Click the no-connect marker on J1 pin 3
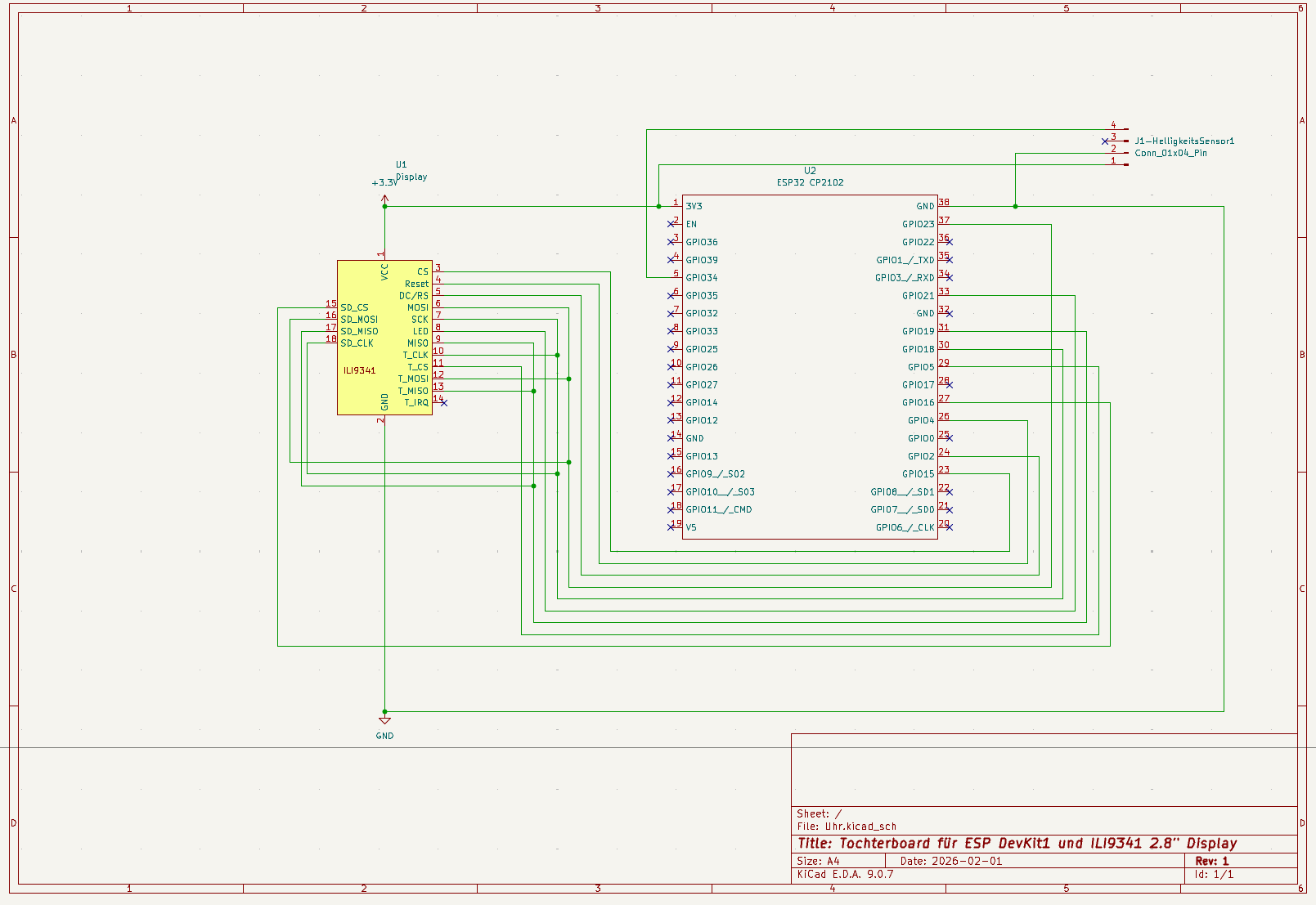Image resolution: width=1316 pixels, height=905 pixels. pos(1105,141)
